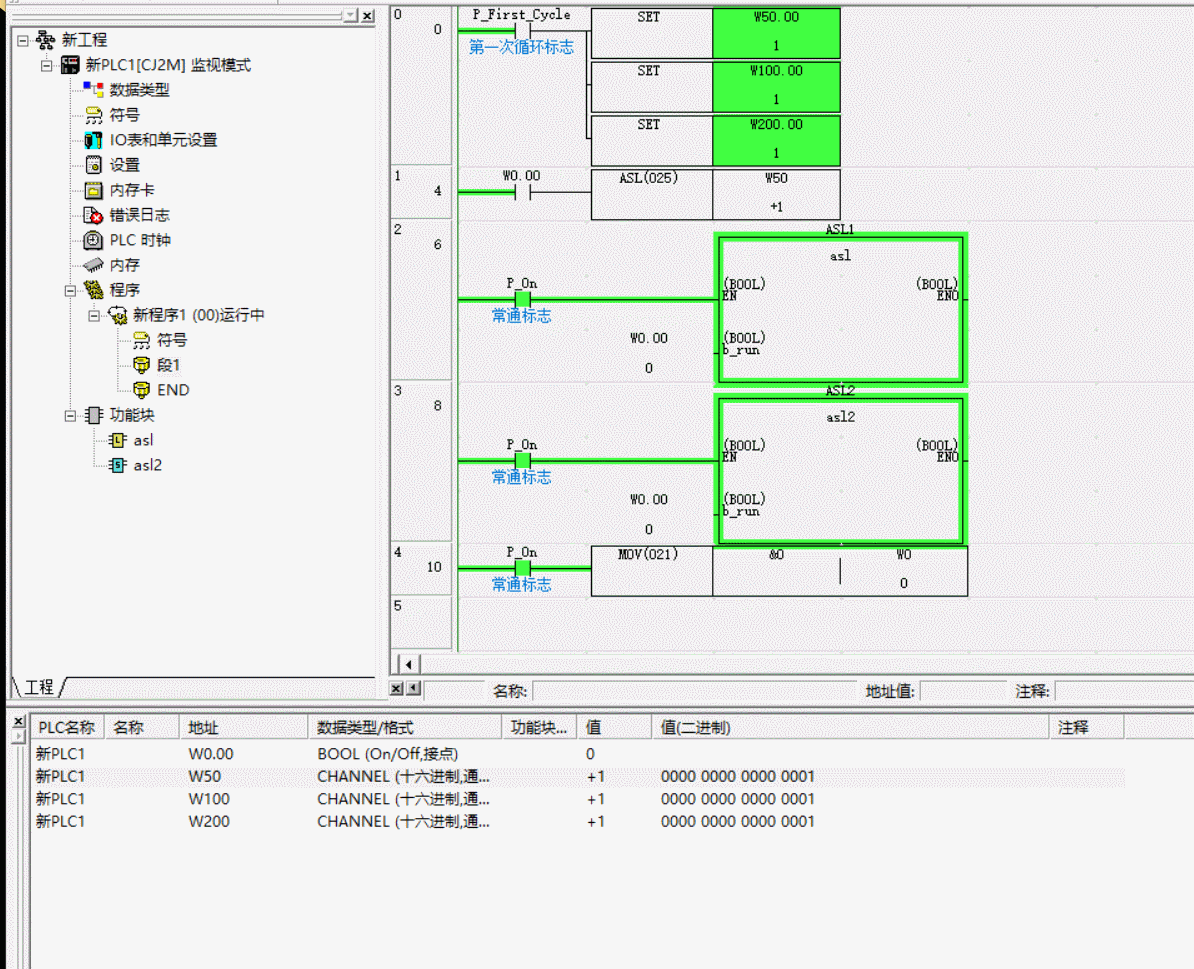Open the 内存 memory item
This screenshot has height=969, width=1194.
(x=124, y=265)
